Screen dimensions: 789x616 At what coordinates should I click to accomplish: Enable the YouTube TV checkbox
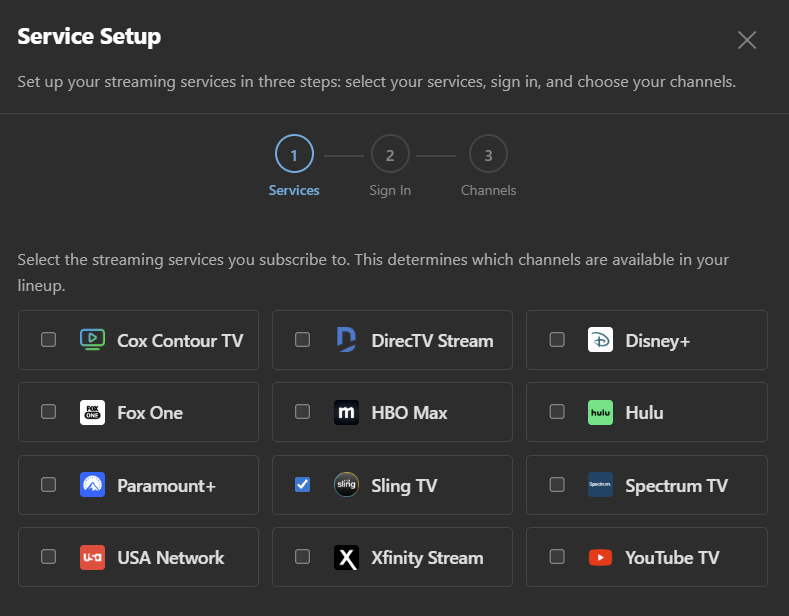coord(557,557)
